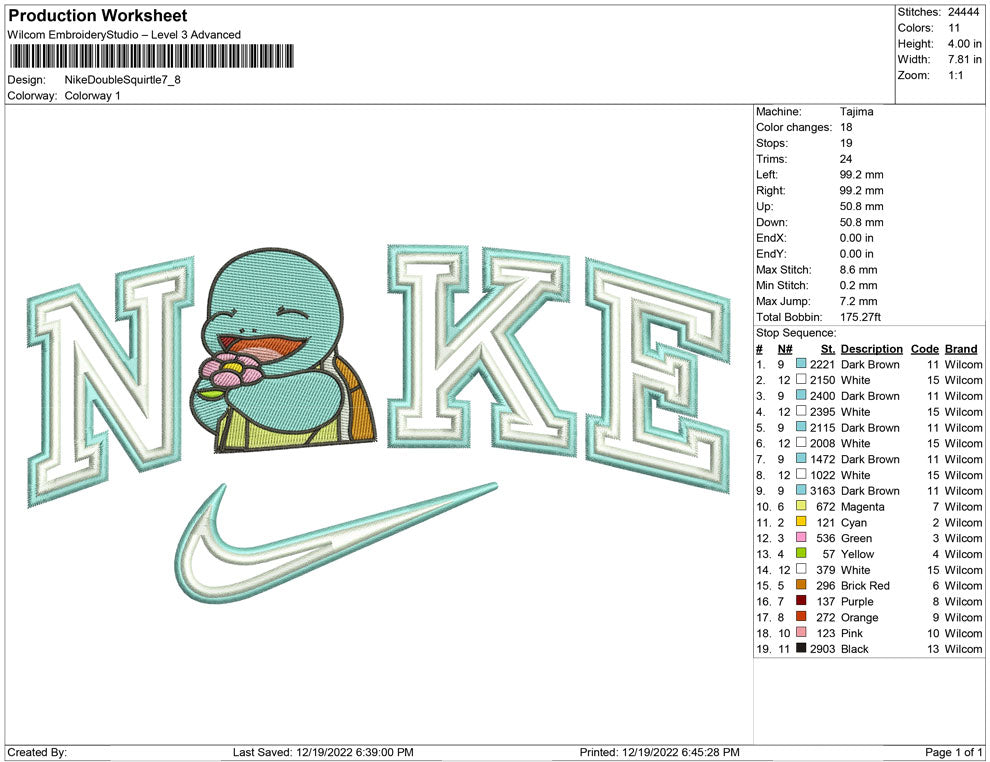Click the Last Saved timestamp in footer

click(x=323, y=752)
